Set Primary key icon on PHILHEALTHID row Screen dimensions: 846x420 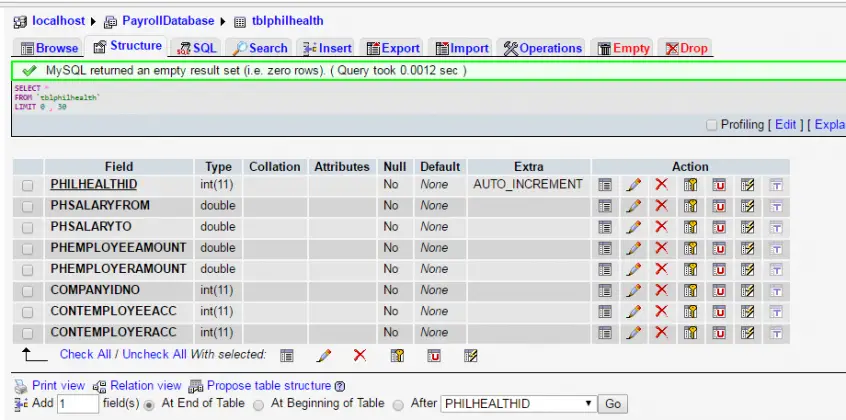690,184
